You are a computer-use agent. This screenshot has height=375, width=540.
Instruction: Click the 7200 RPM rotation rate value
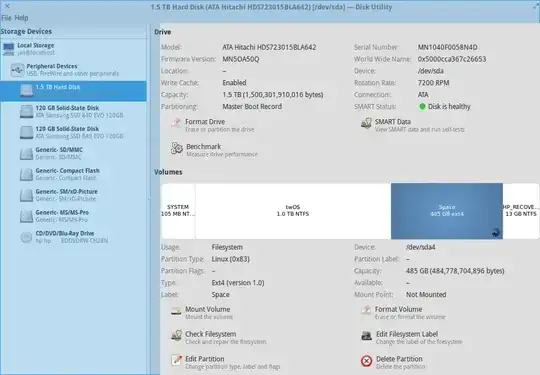point(433,83)
